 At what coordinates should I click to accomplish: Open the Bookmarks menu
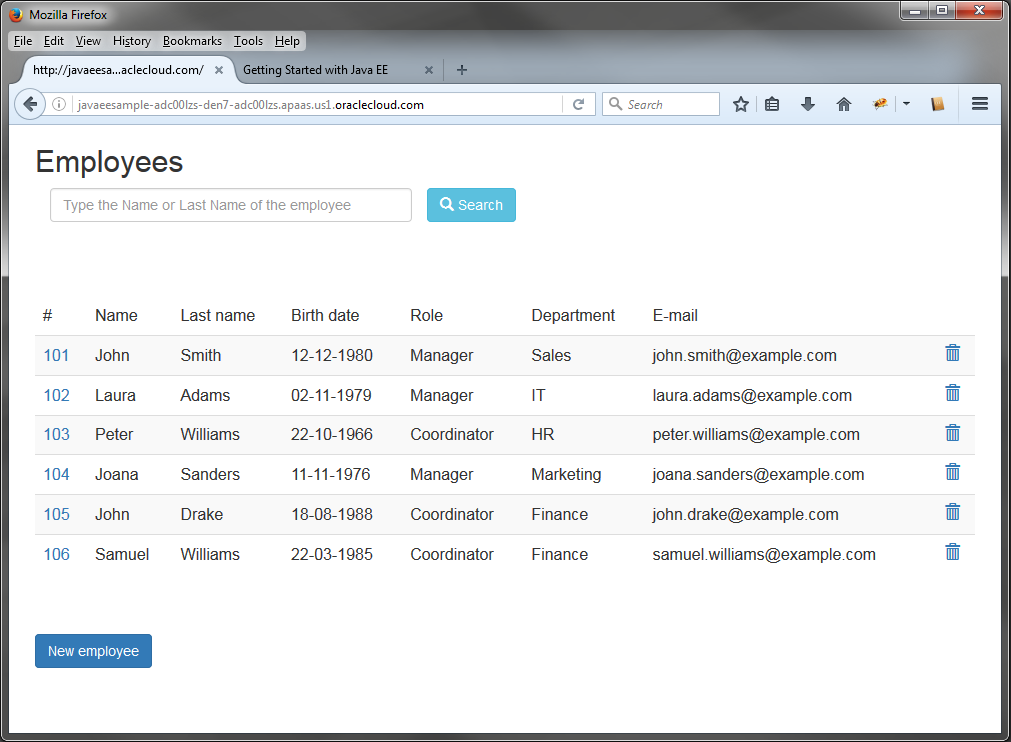coord(192,41)
